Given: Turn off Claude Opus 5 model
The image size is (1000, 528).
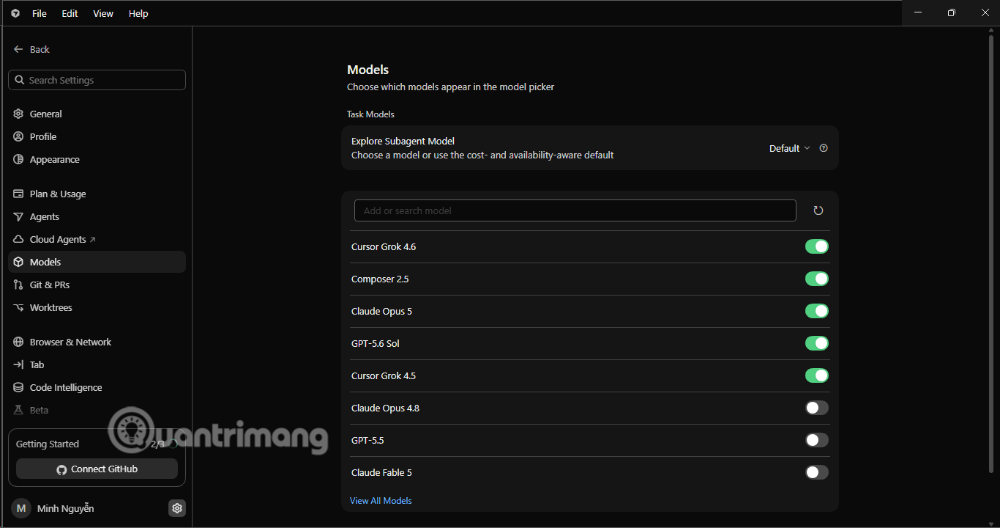Looking at the screenshot, I should tap(816, 311).
